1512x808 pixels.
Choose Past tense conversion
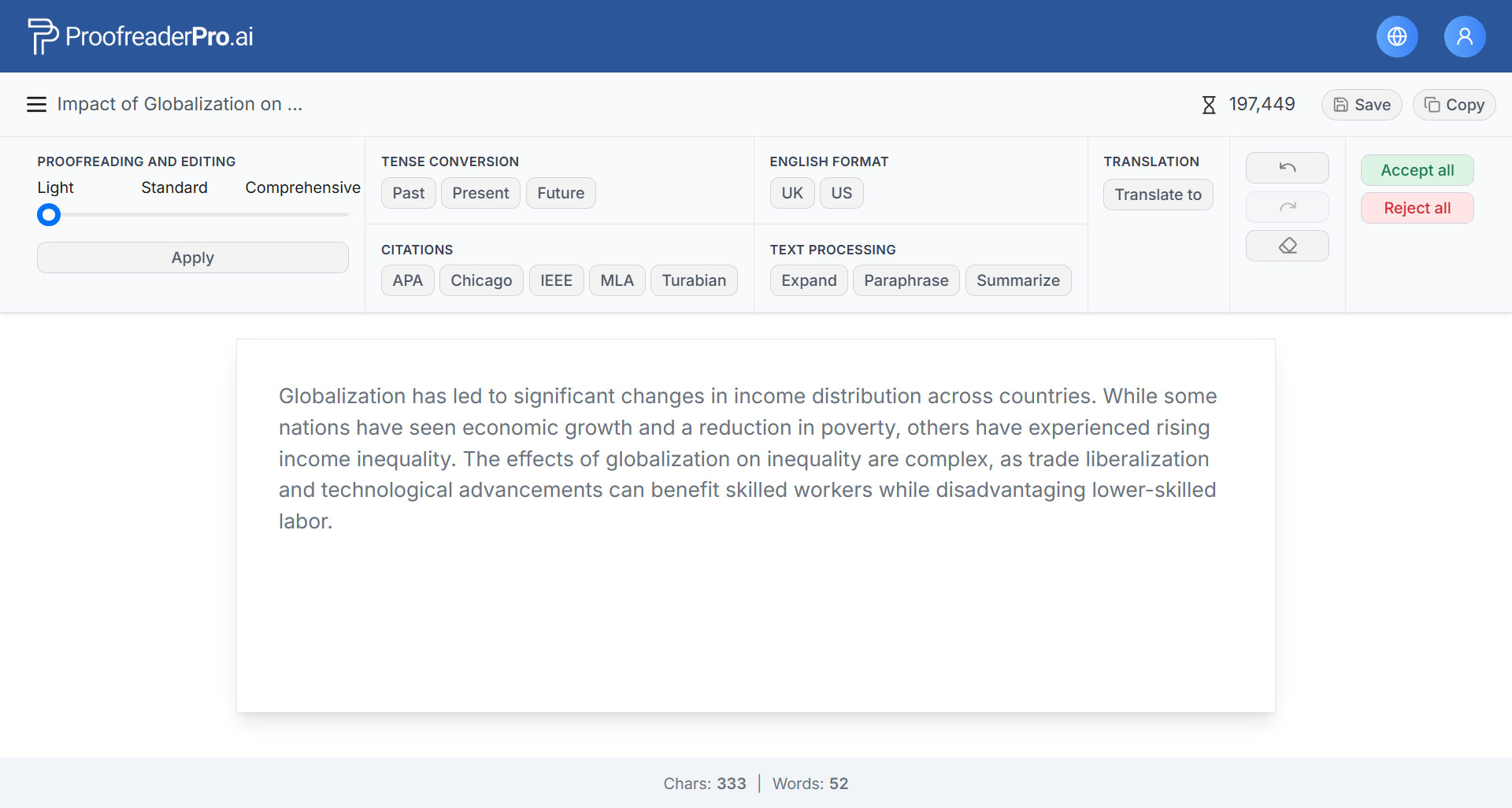408,193
